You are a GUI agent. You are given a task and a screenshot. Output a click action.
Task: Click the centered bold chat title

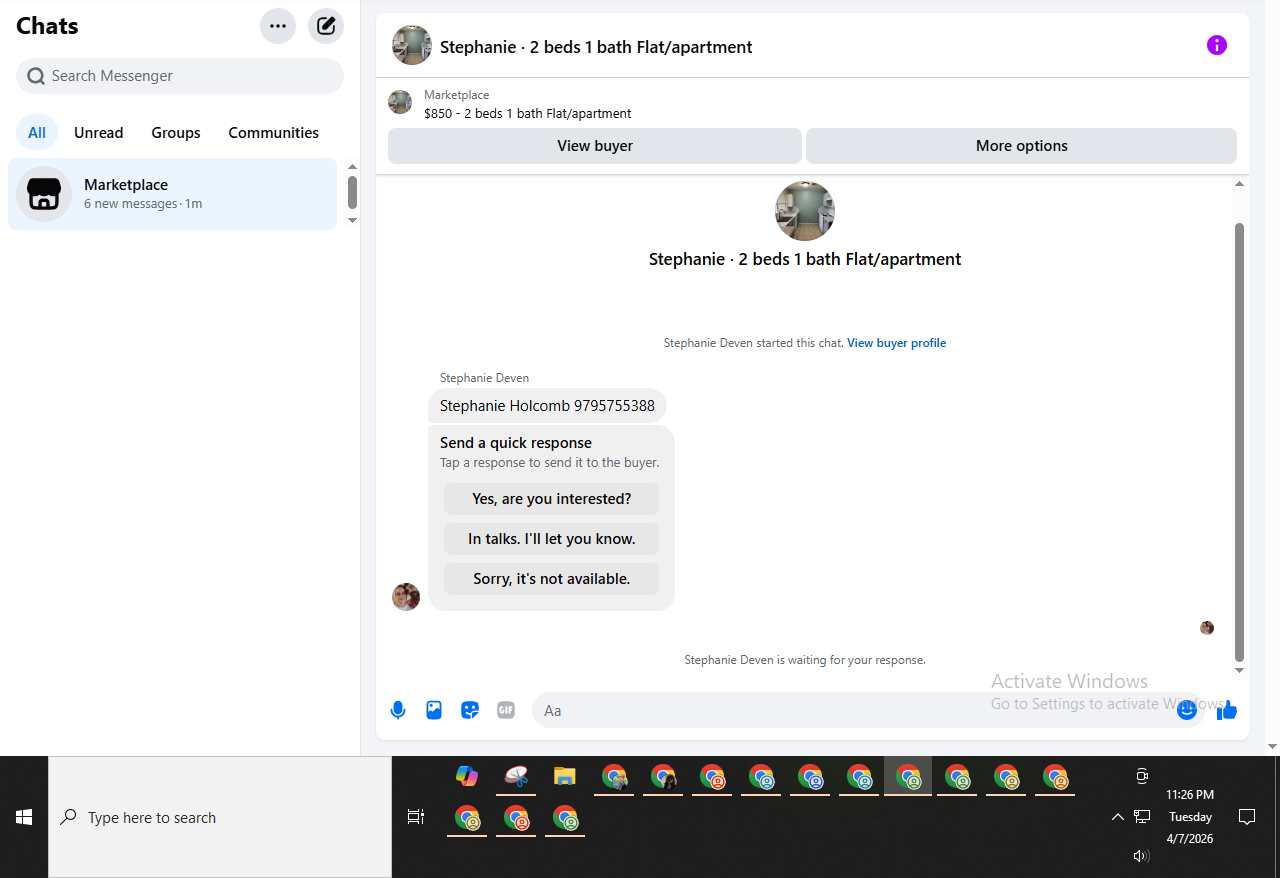[805, 259]
